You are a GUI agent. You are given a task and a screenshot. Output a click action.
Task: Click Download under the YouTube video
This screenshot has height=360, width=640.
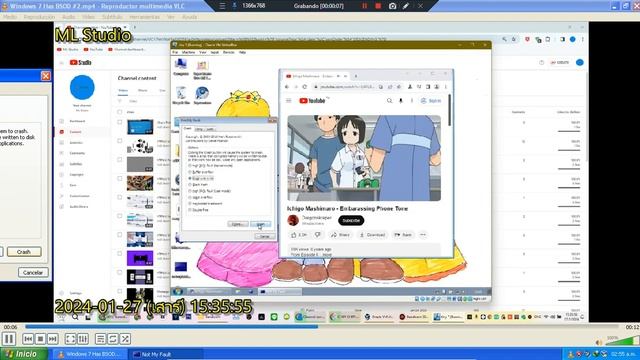(372, 235)
